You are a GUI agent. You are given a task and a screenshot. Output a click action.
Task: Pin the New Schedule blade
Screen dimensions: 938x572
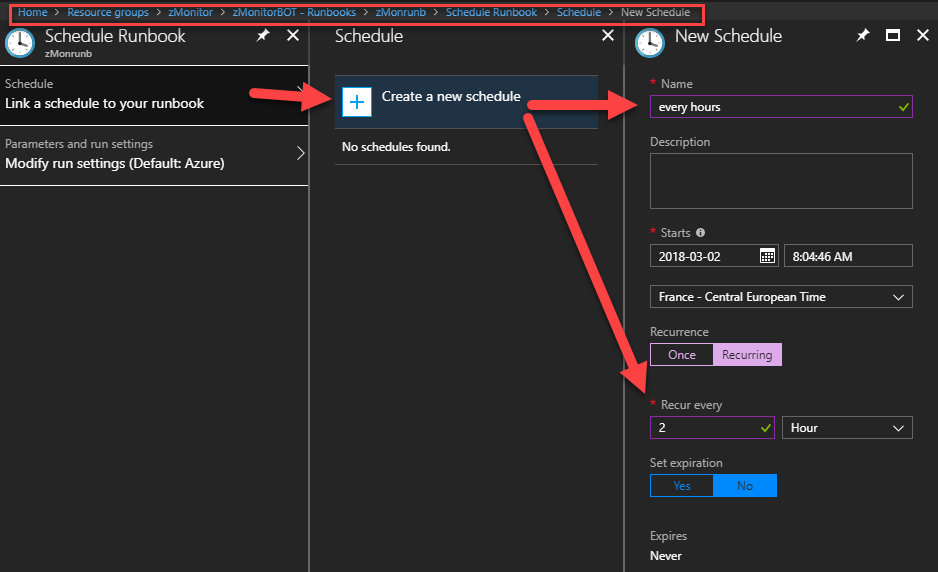coord(863,36)
